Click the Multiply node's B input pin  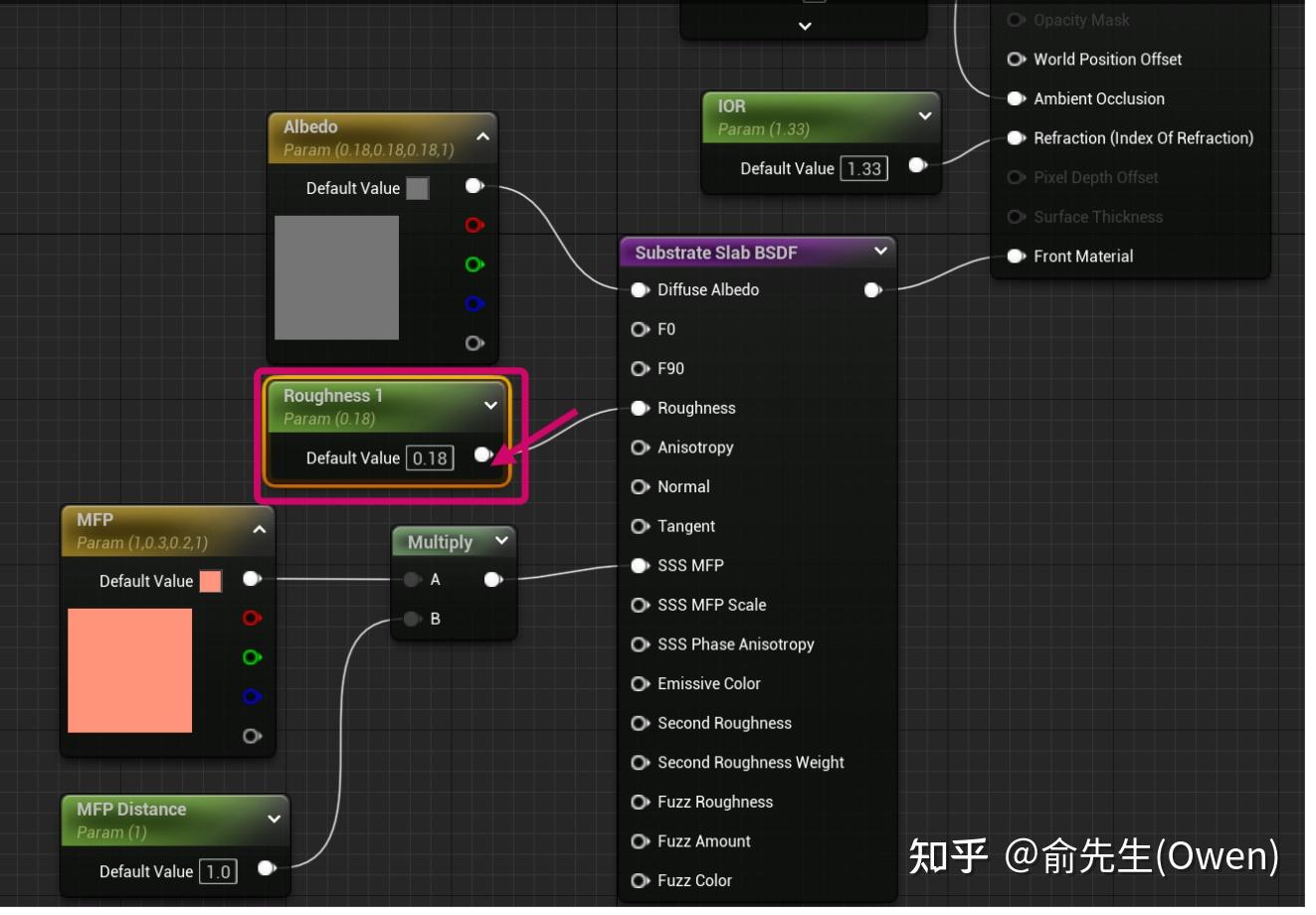click(412, 618)
